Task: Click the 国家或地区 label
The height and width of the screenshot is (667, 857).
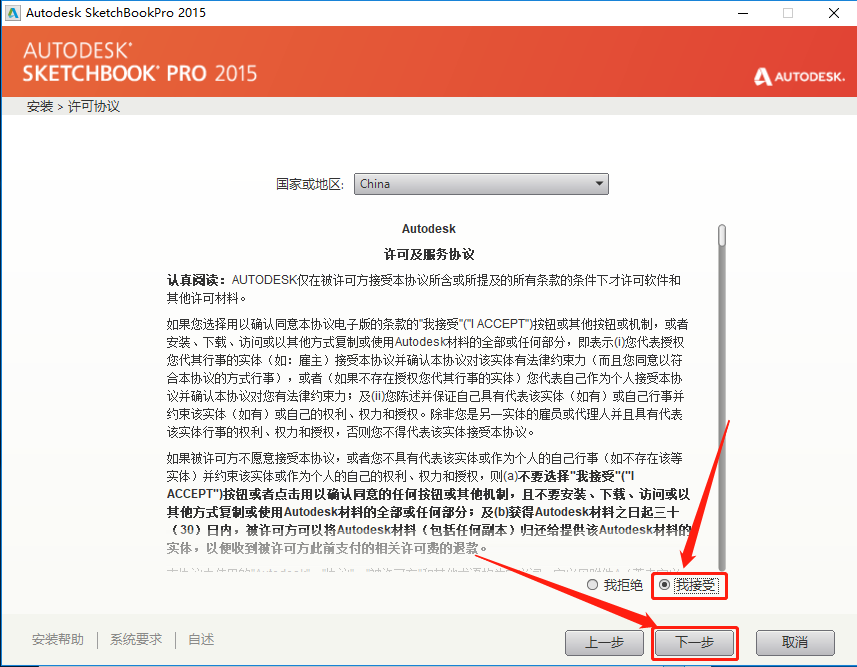Action: pos(310,184)
